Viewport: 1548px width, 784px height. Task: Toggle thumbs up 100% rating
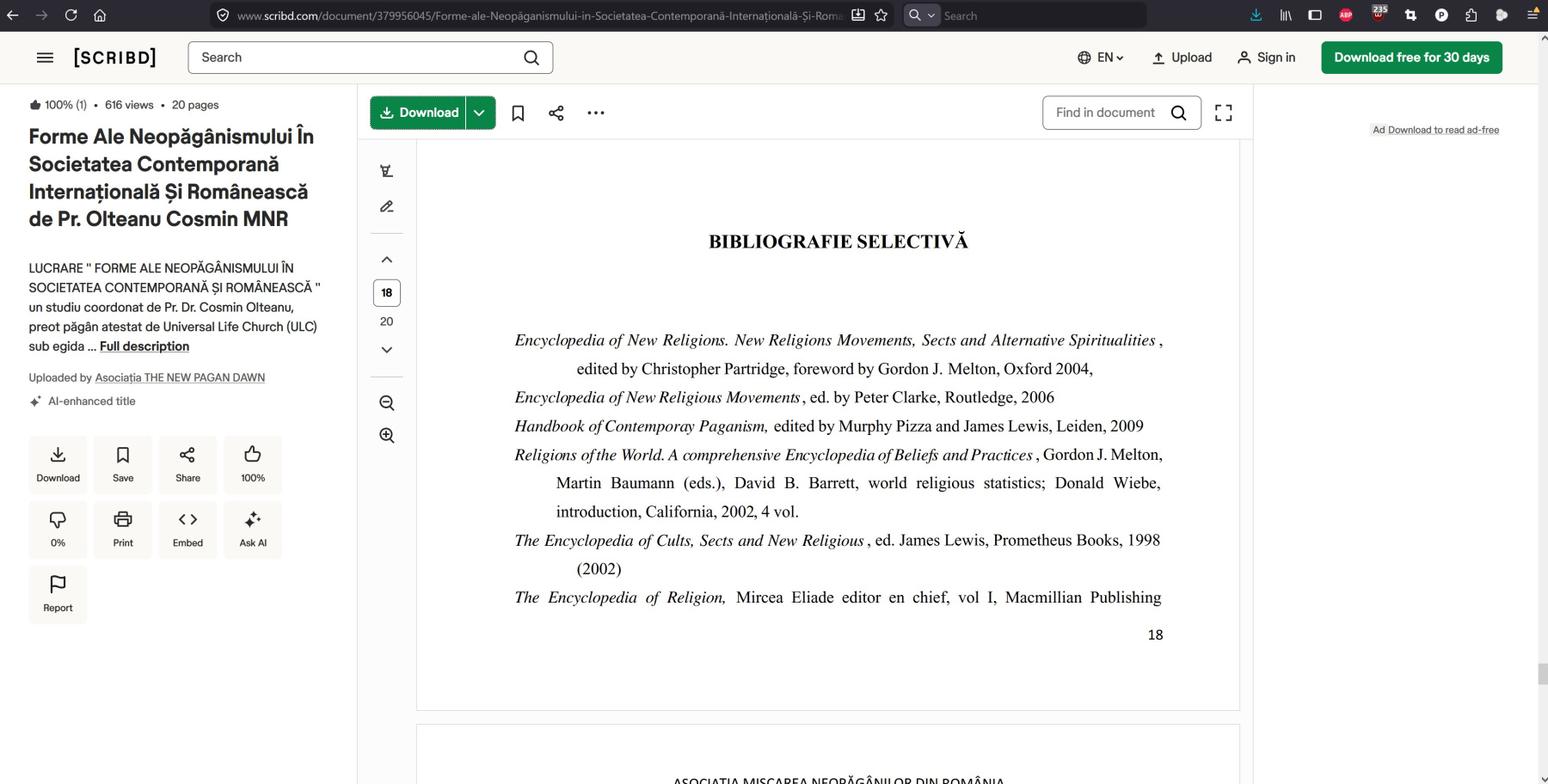tap(253, 464)
